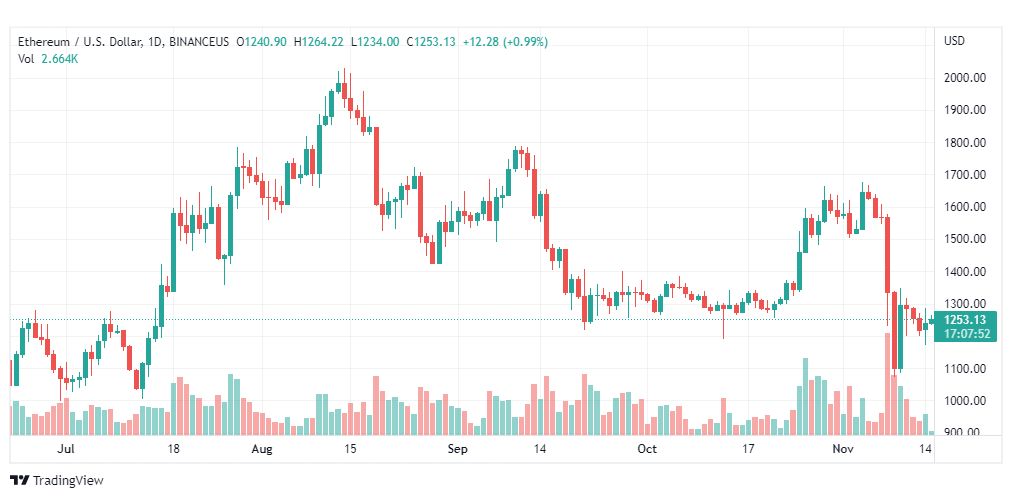Click the +12.28 (+0.99%) change value

pos(505,42)
